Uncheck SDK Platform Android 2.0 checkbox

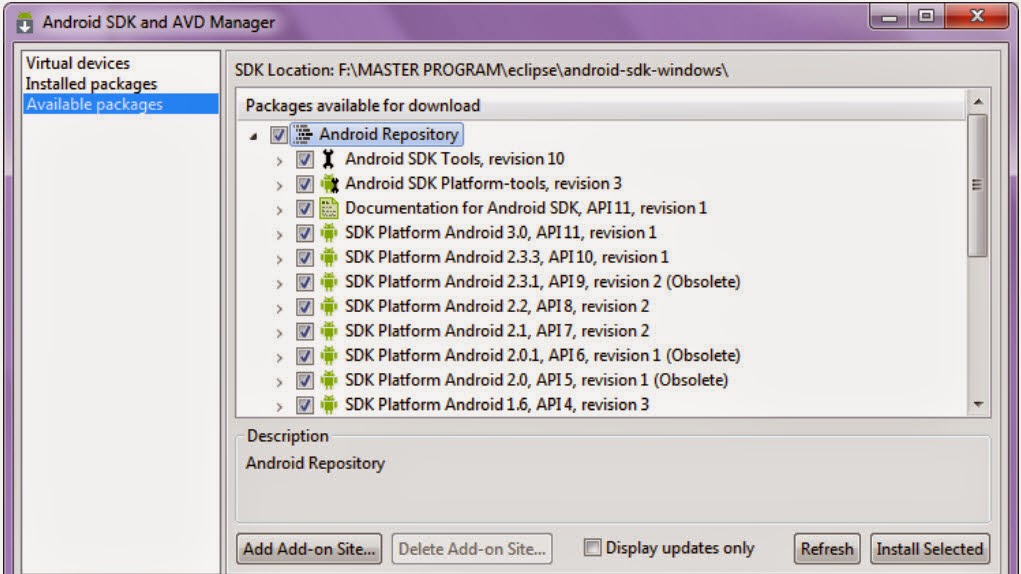pyautogui.click(x=304, y=381)
